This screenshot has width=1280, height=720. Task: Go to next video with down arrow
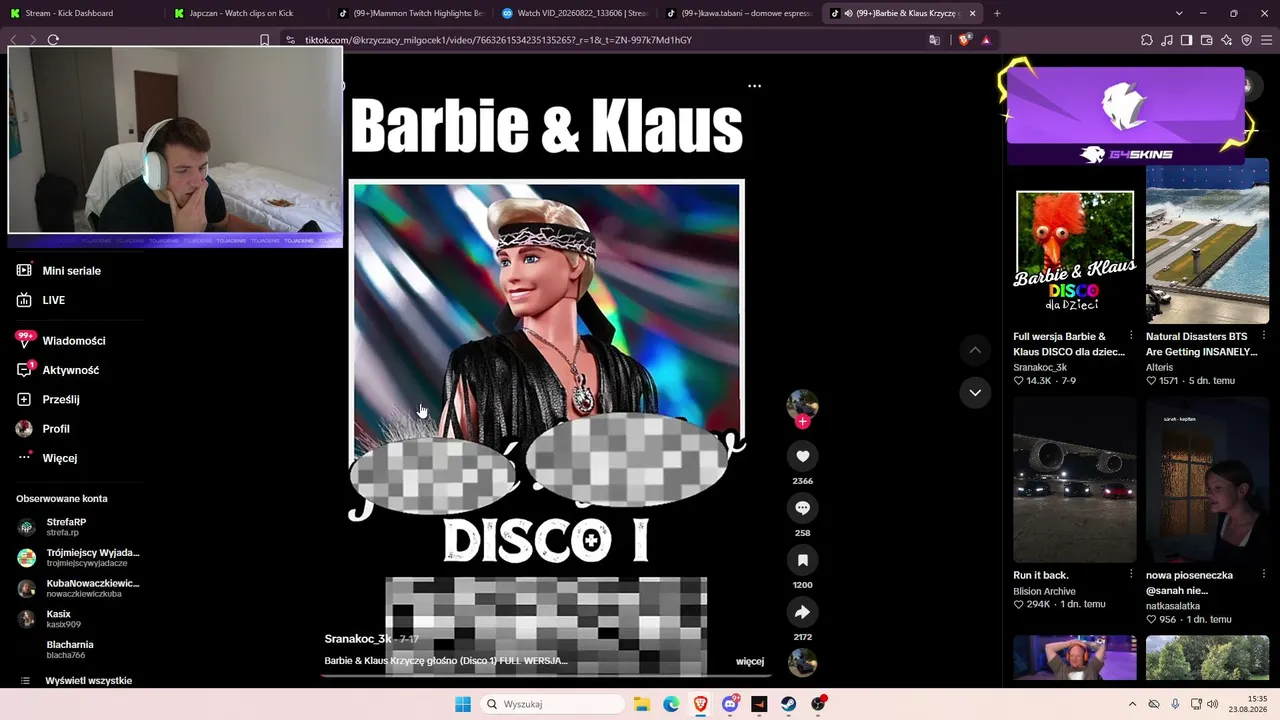975,393
